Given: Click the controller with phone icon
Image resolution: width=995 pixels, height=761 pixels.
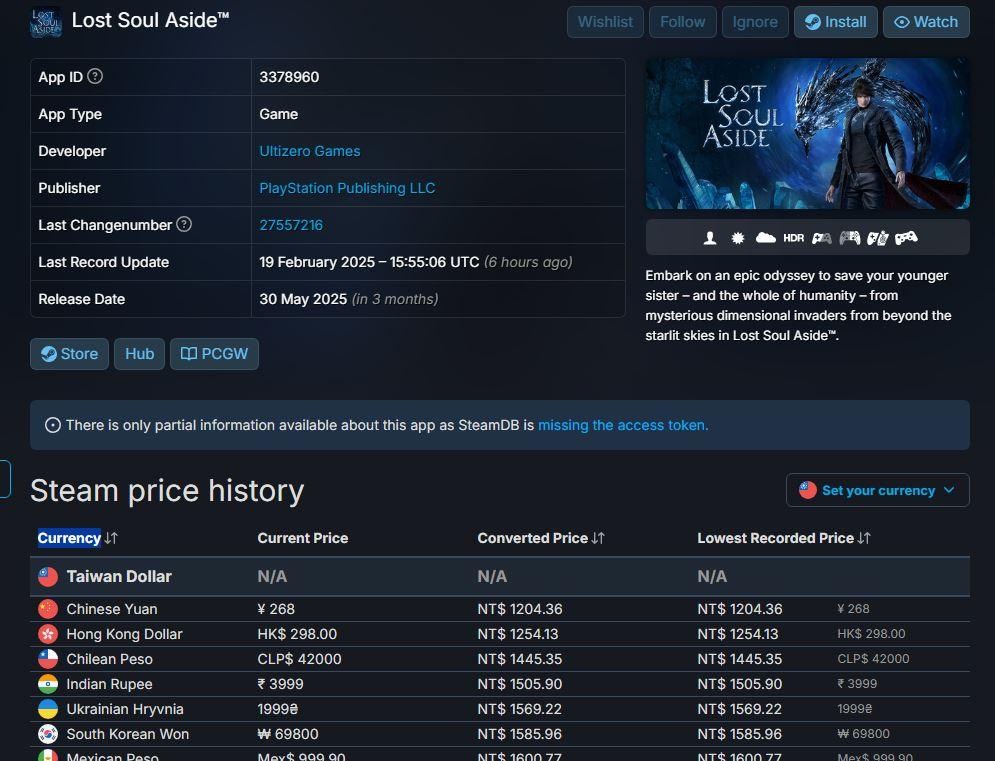Looking at the screenshot, I should click(x=878, y=238).
